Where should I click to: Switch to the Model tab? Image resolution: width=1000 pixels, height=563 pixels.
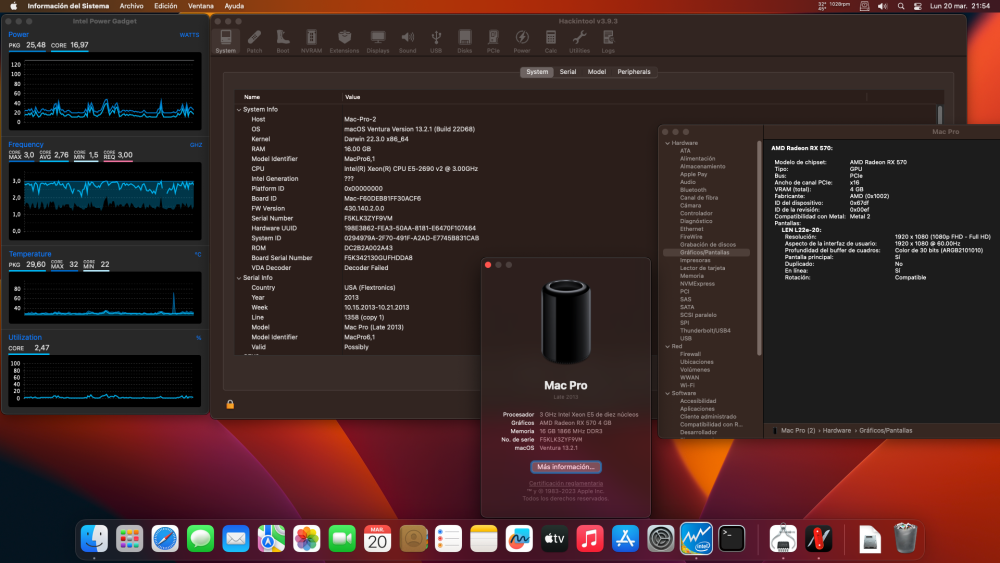coord(596,72)
